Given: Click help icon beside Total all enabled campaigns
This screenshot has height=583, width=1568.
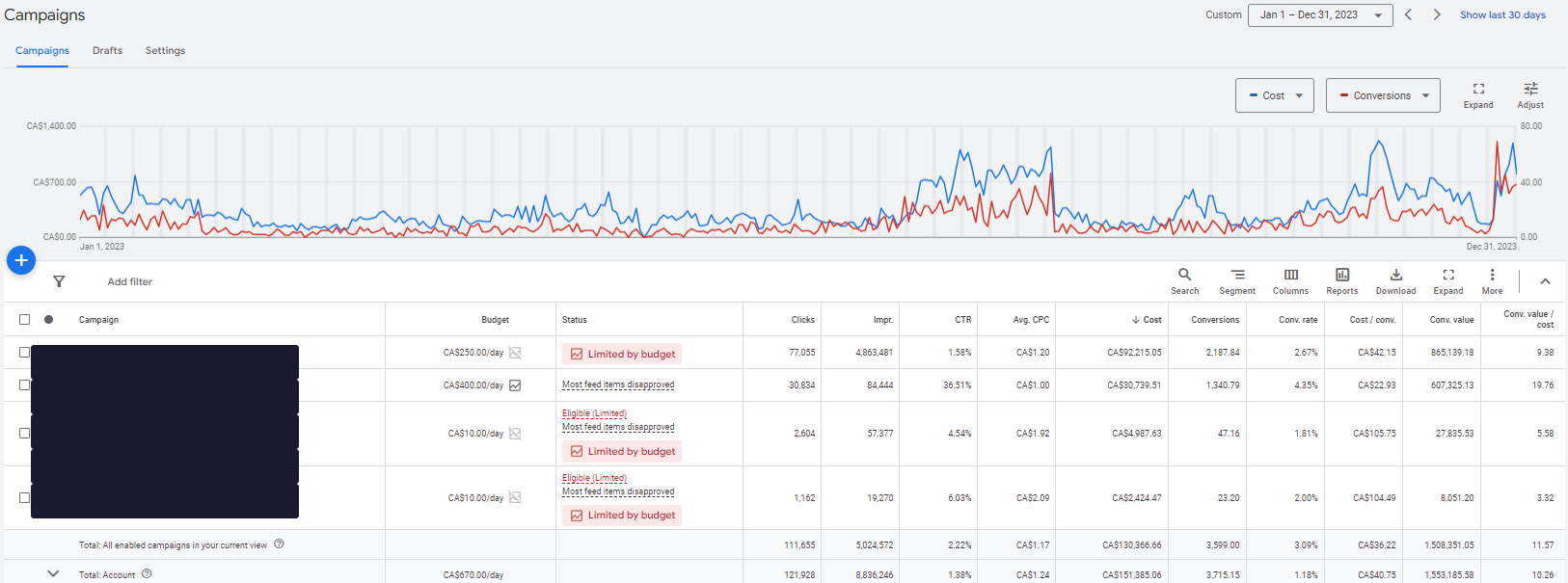Looking at the screenshot, I should point(279,543).
